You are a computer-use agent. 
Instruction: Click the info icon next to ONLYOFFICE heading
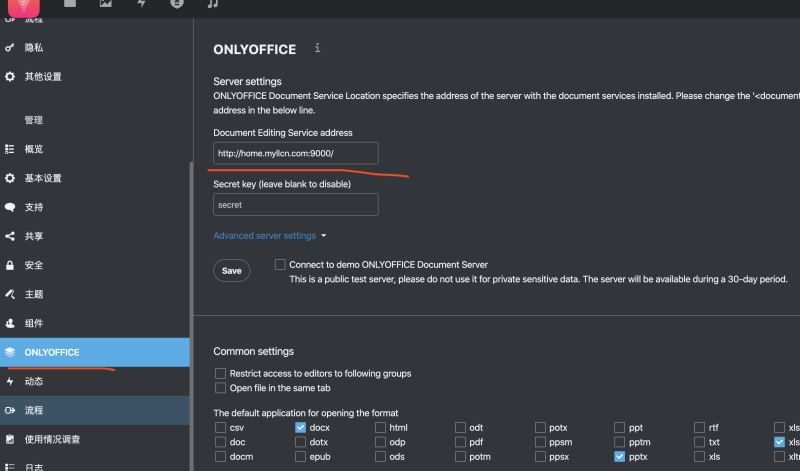click(x=317, y=48)
